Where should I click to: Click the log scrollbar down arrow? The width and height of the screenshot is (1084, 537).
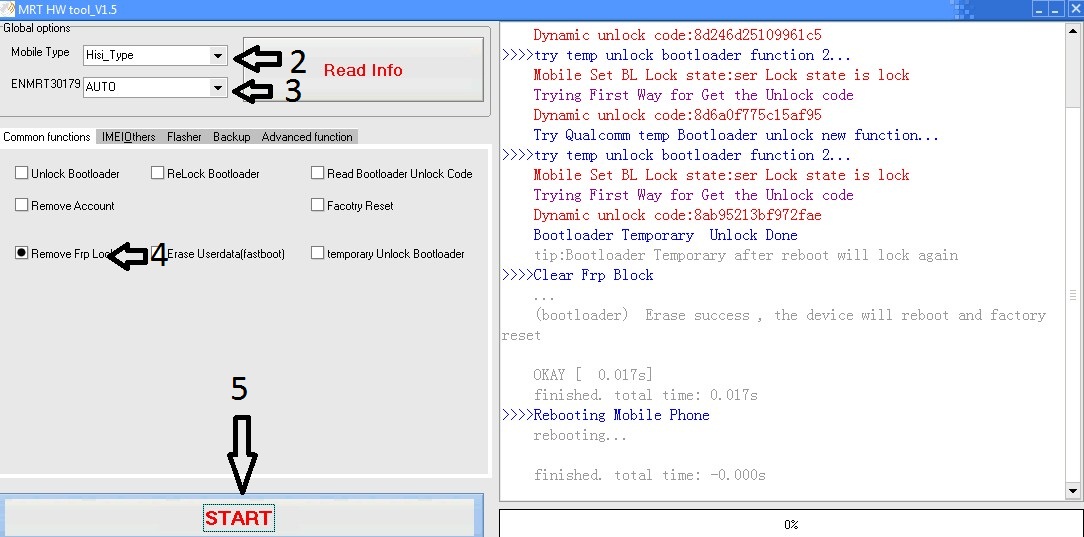click(1073, 491)
